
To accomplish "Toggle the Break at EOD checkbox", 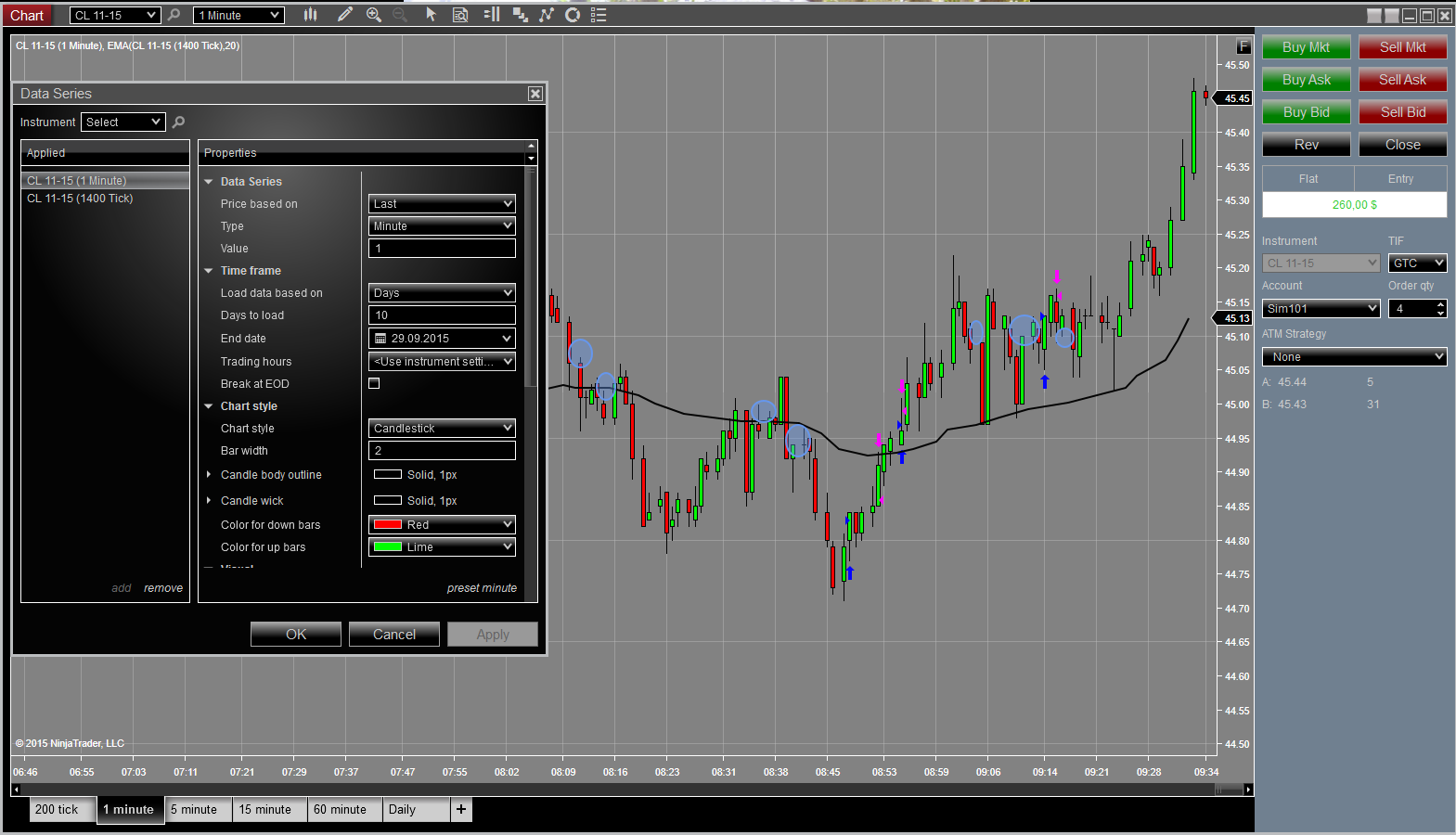I will pos(374,383).
